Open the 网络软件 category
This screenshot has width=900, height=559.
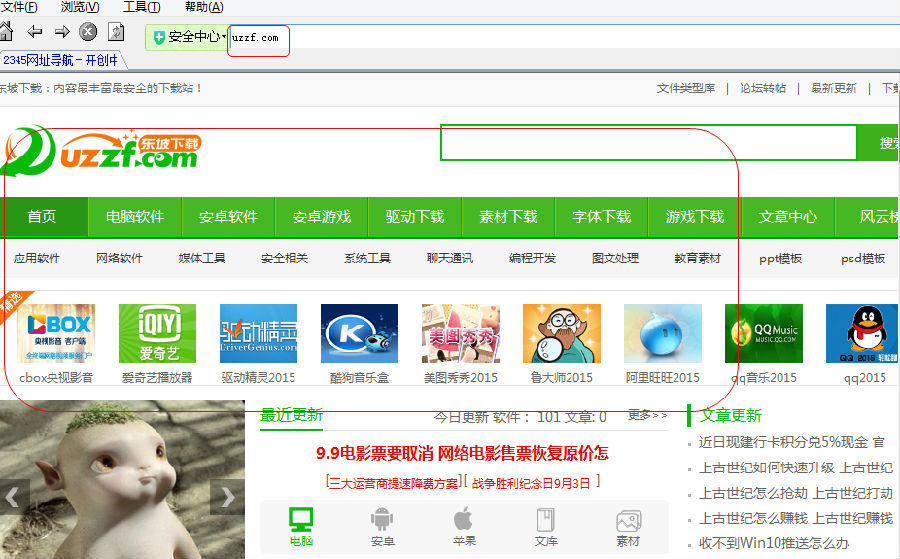[119, 258]
